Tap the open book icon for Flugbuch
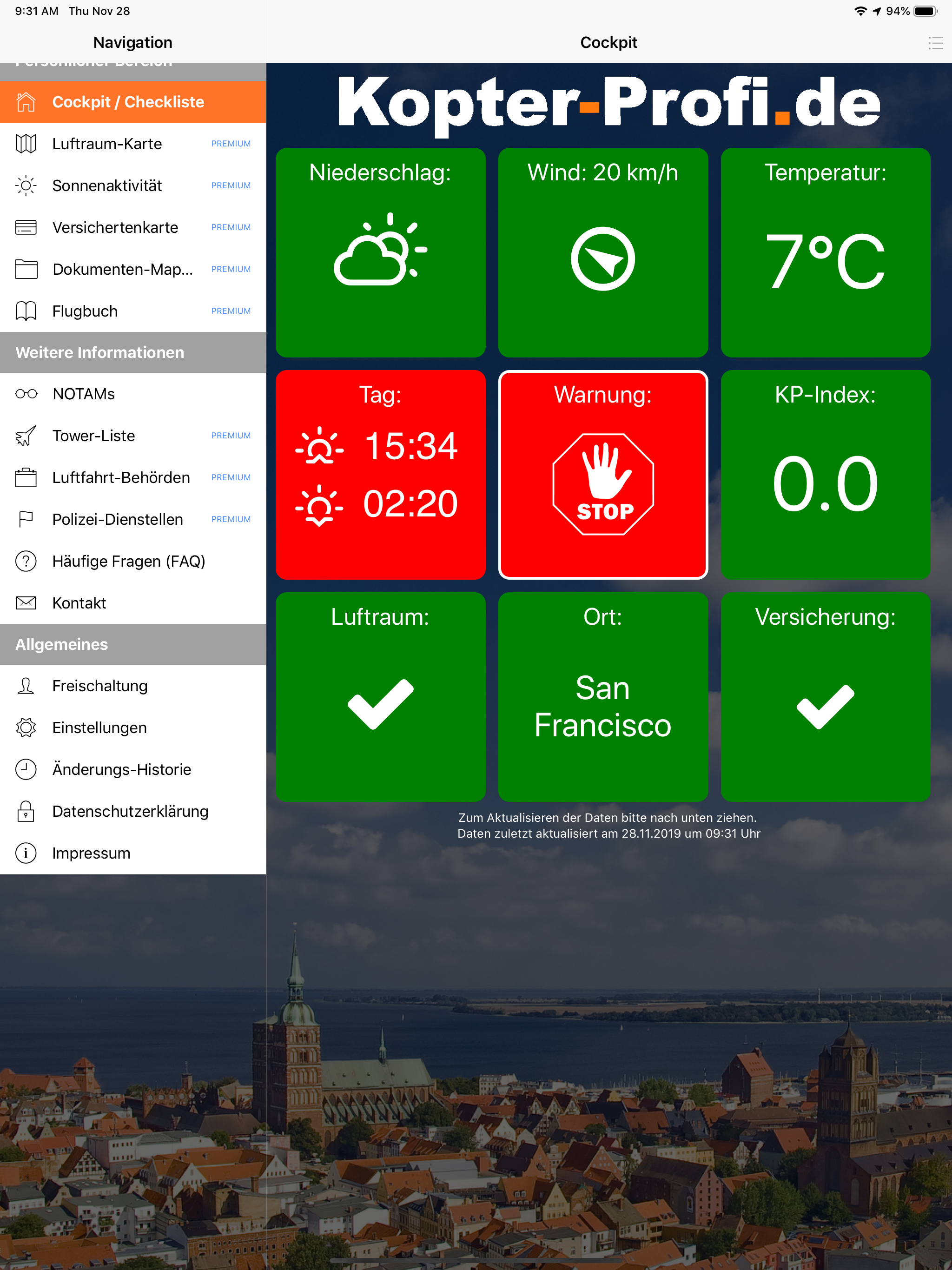Image resolution: width=952 pixels, height=1270 pixels. (26, 311)
